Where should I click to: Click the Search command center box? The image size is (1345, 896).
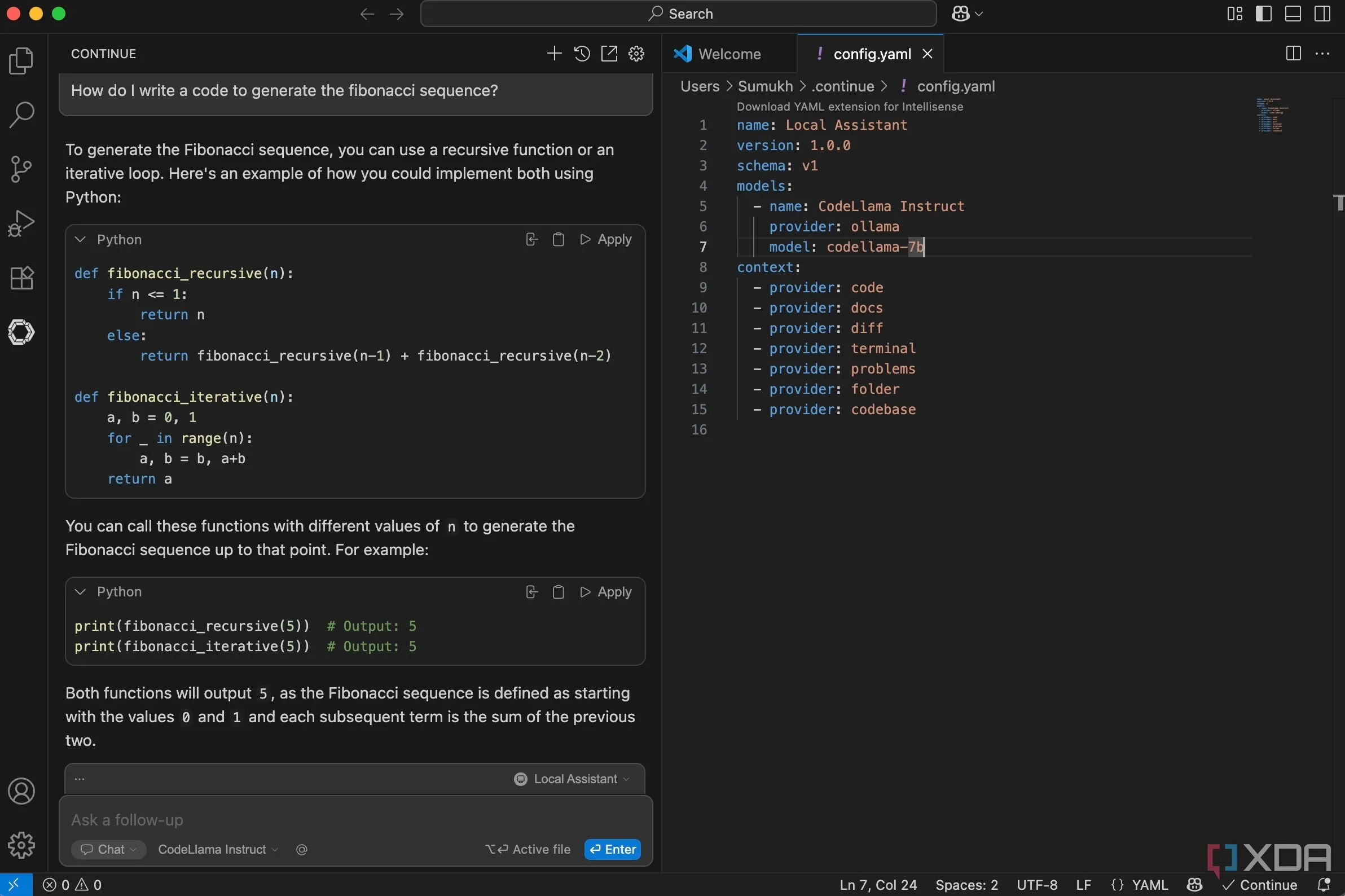pos(678,14)
